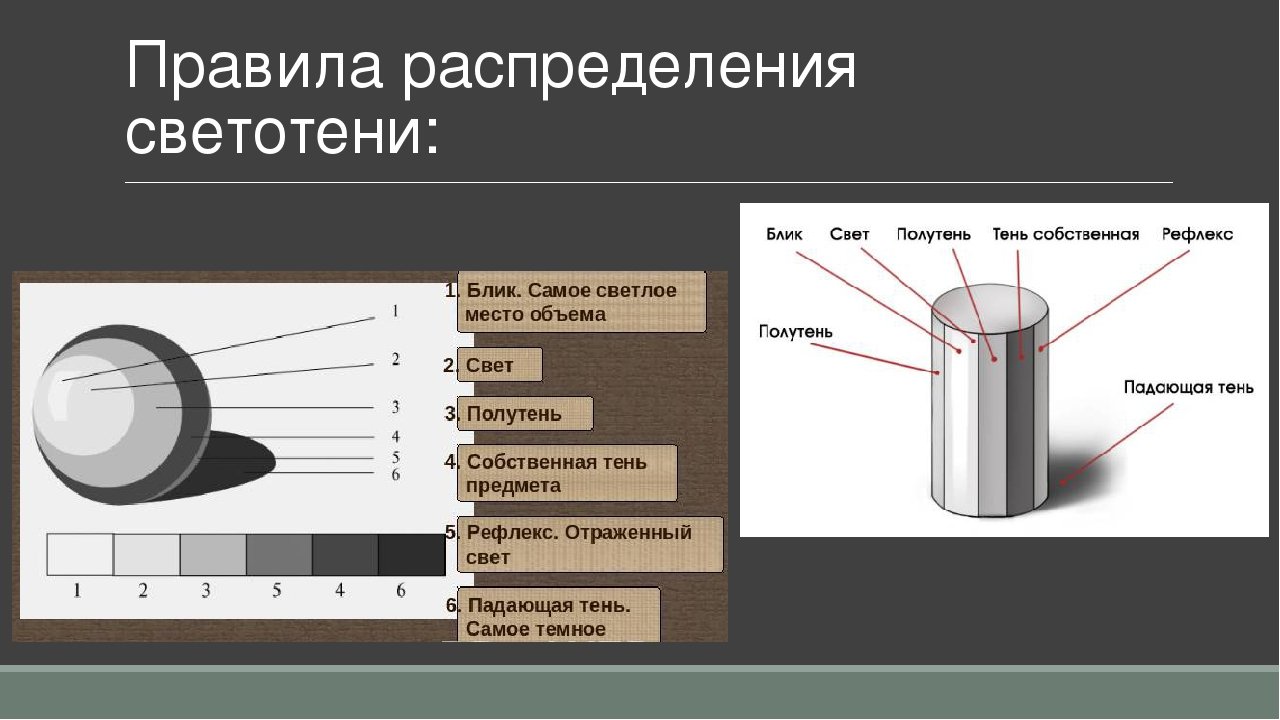The height and width of the screenshot is (720, 1280).
Task: Select the "Блик. Самое светлое место объема" box
Action: 582,302
